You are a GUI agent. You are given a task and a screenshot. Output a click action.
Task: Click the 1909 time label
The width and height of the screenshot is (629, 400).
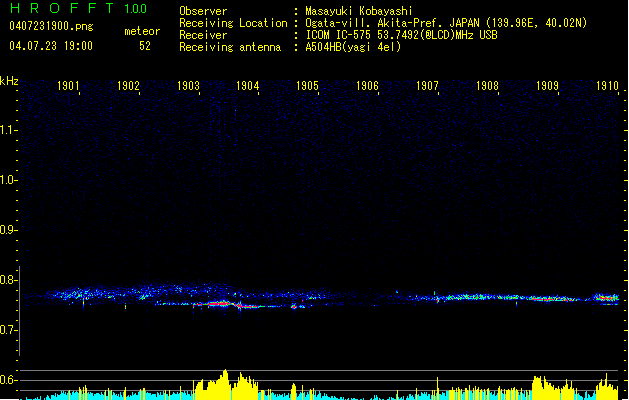click(x=547, y=86)
